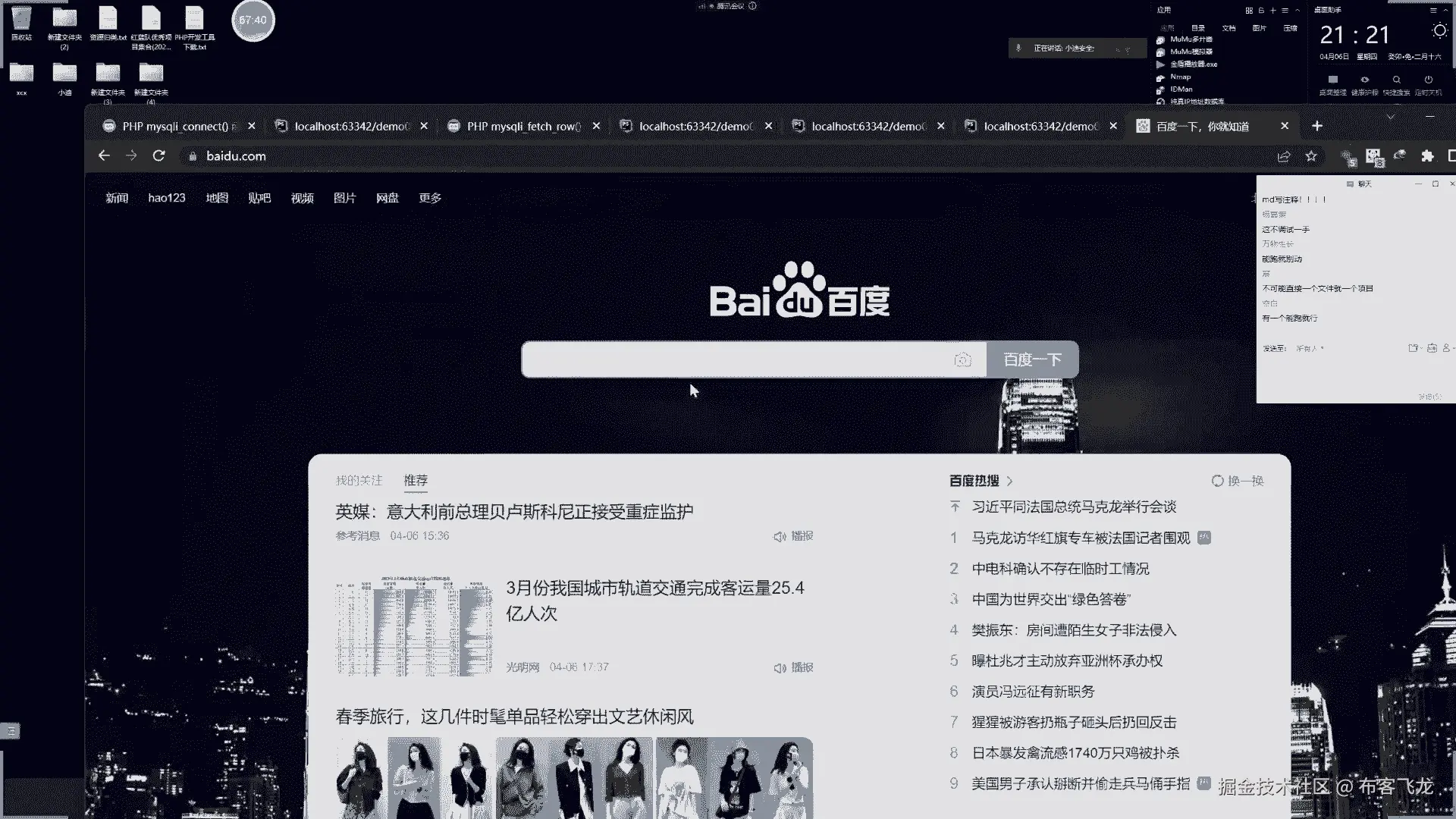Viewport: 1456px width, 819px height.
Task: Click the share page icon in address bar
Action: click(x=1284, y=156)
